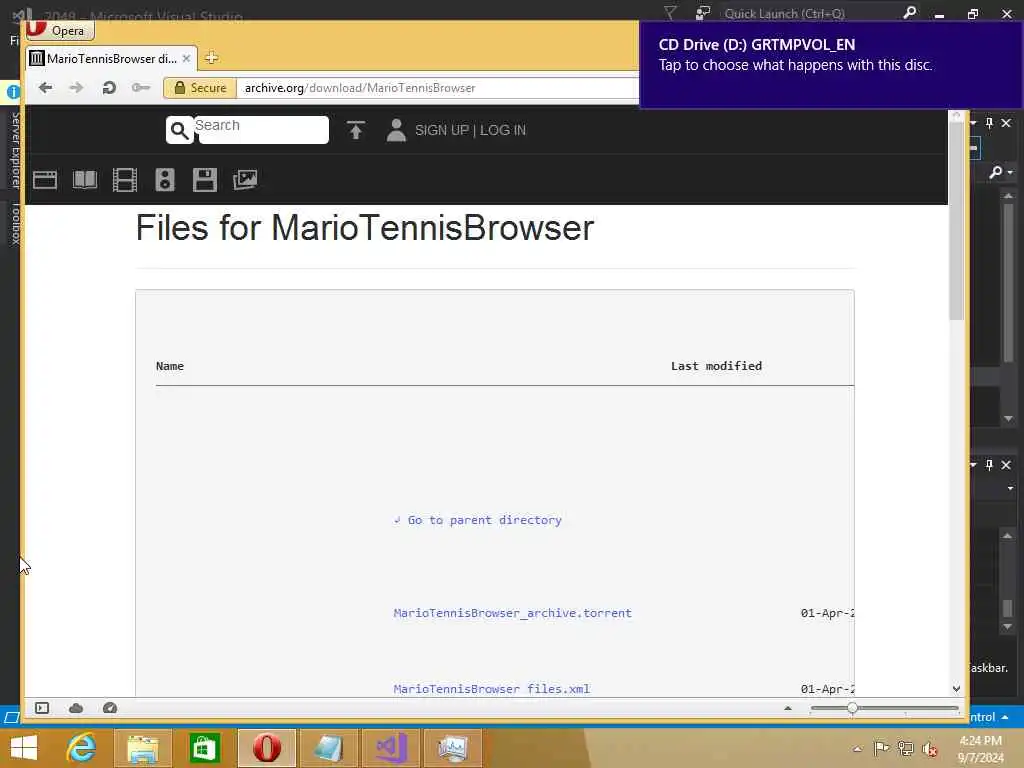Click the Opera page scroll-down arrow
Viewport: 1024px width, 768px height.
tap(957, 688)
